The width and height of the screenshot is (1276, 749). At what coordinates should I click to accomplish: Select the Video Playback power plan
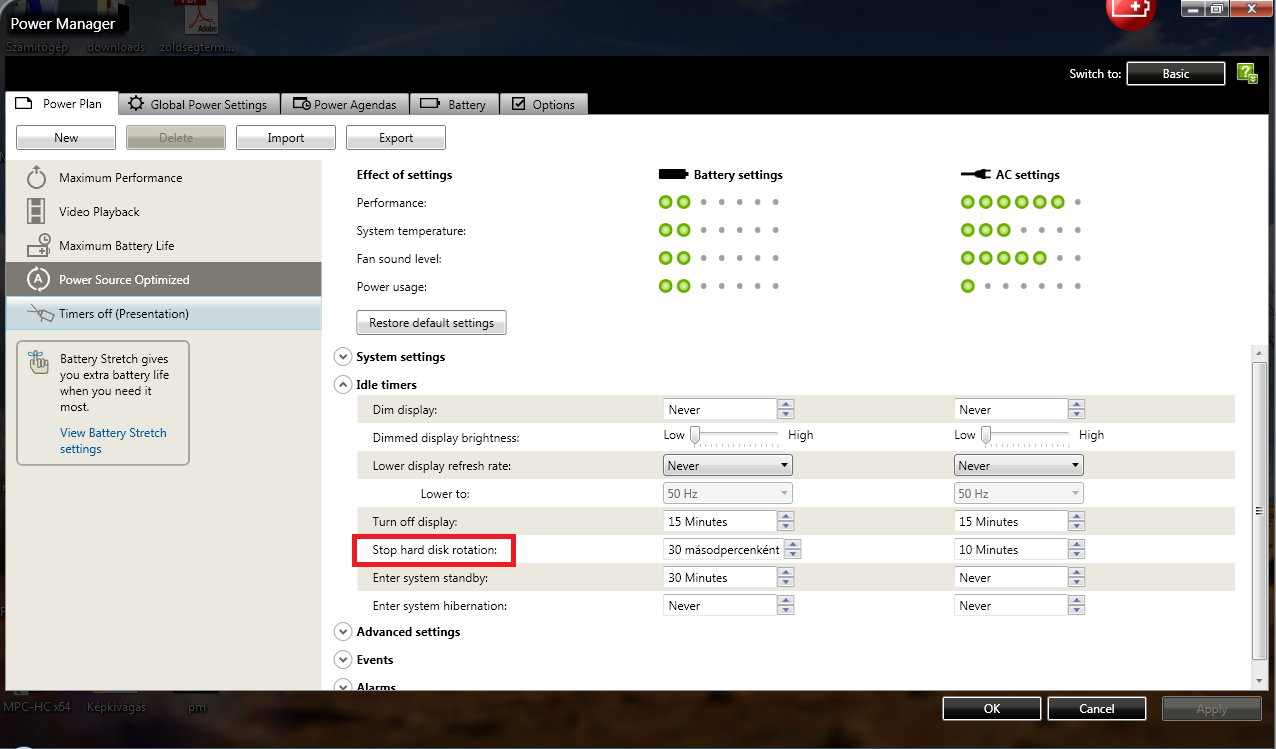click(163, 212)
